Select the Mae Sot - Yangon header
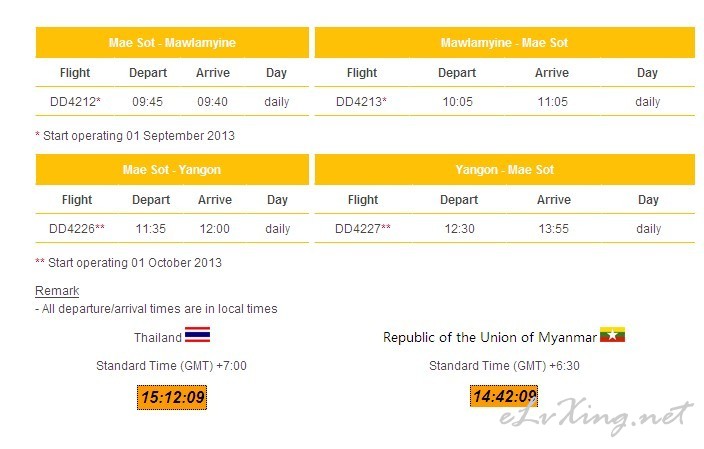Image resolution: width=704 pixels, height=449 pixels. (x=172, y=170)
